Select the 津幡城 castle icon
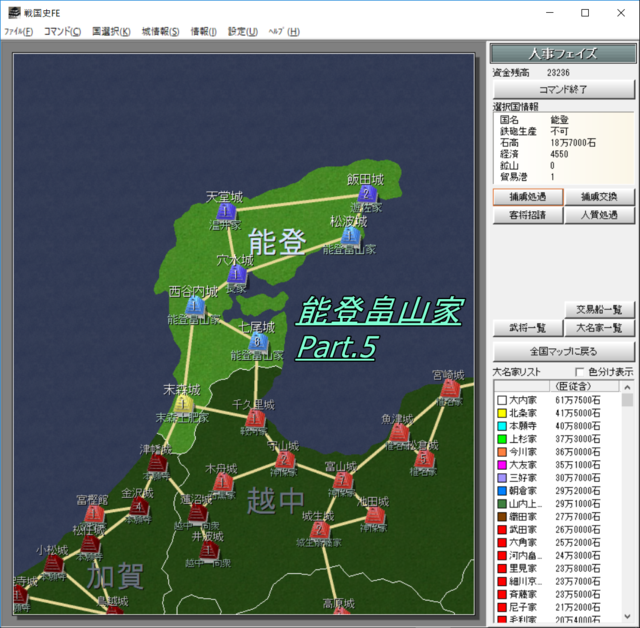Viewport: 640px width, 628px height. (157, 464)
